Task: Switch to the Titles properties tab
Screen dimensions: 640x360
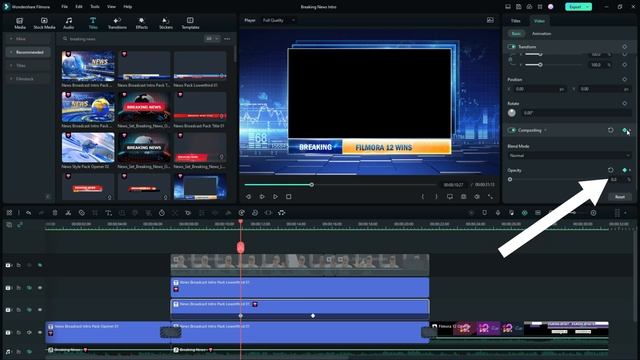Action: coord(516,21)
